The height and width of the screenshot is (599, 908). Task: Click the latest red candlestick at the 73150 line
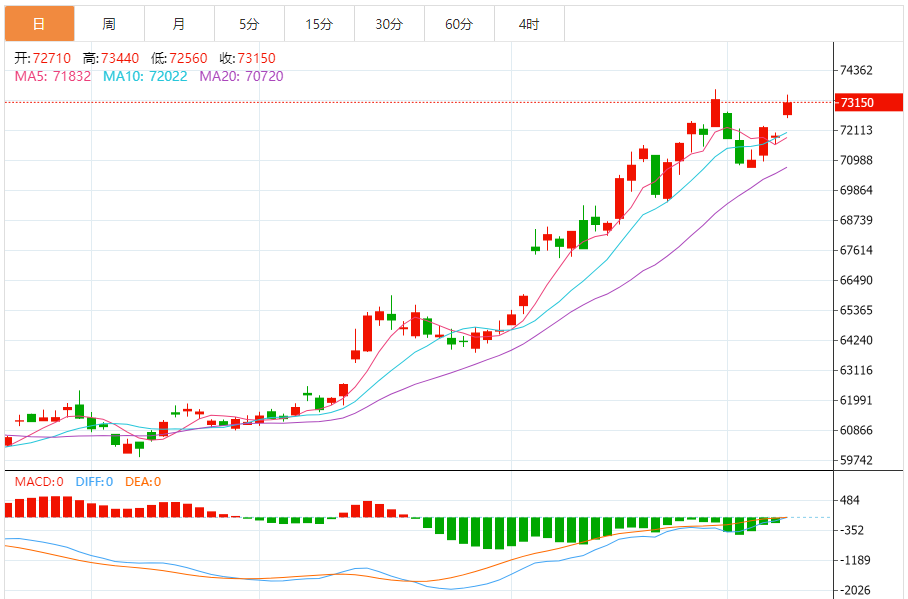[x=788, y=108]
